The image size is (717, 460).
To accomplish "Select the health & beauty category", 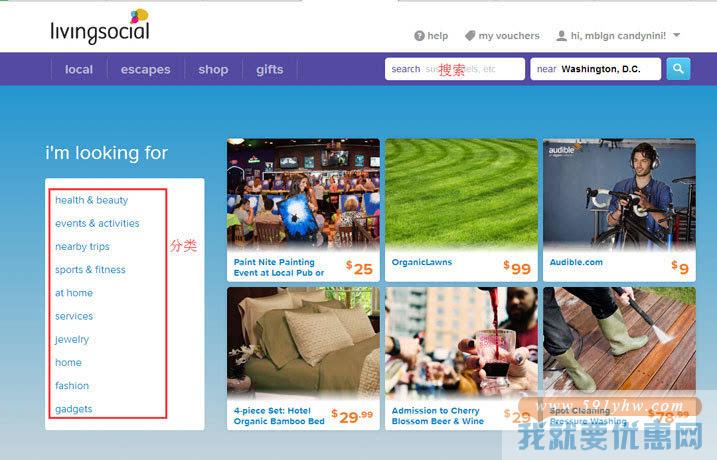I will point(91,200).
